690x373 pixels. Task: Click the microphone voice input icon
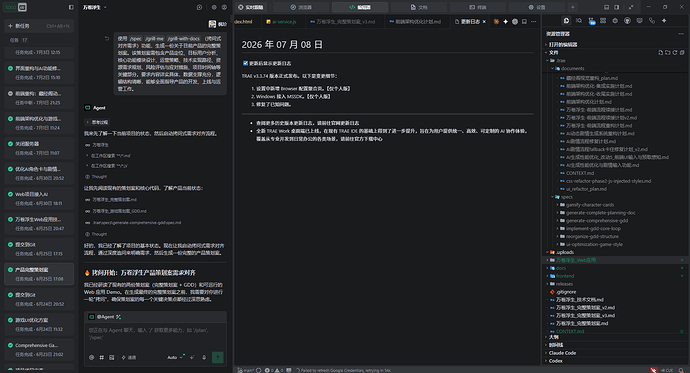[x=204, y=357]
